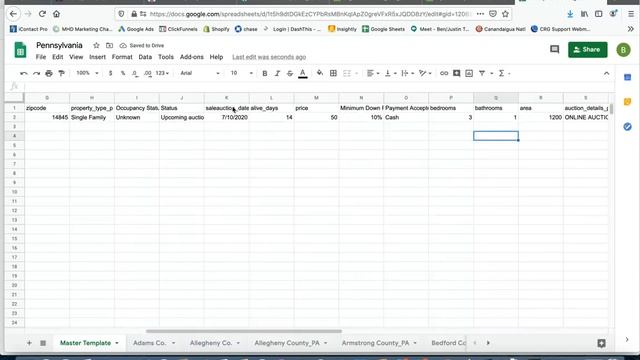The width and height of the screenshot is (640, 360).
Task: Select the Paint format tool
Action: coord(62,73)
